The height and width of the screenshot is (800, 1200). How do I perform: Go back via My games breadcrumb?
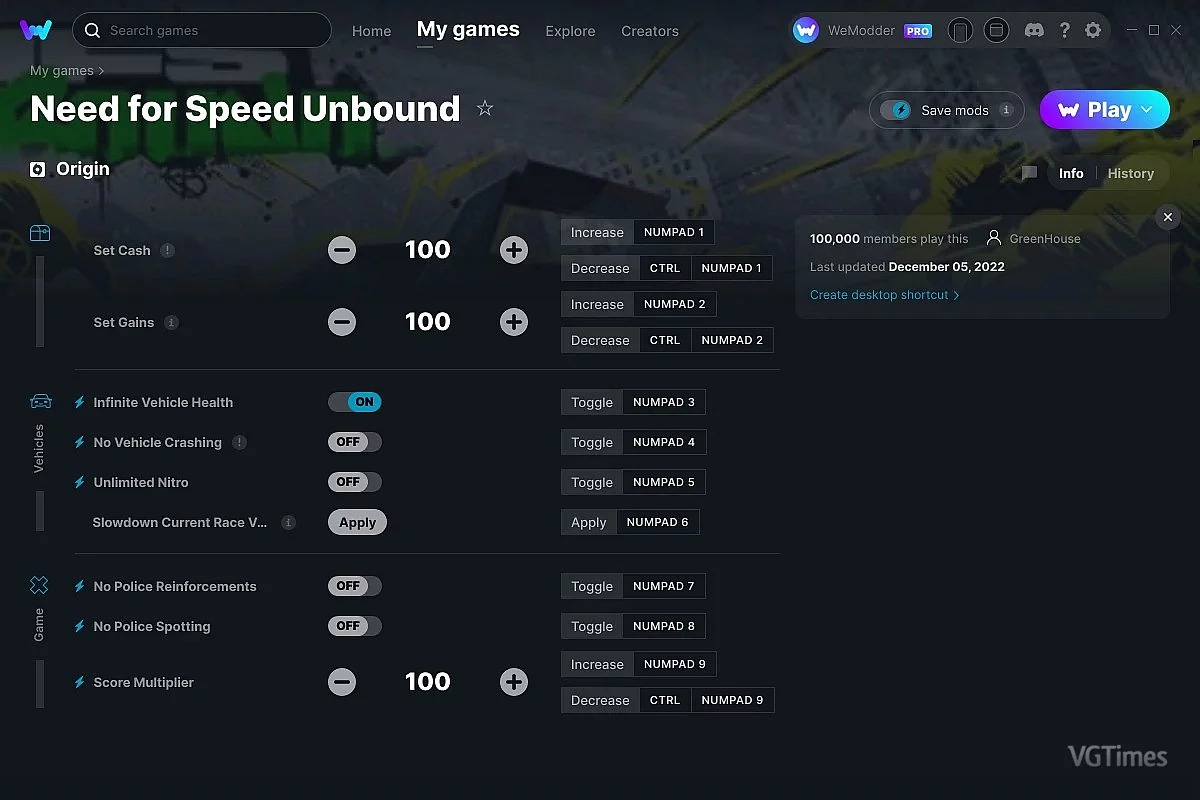pyautogui.click(x=61, y=71)
